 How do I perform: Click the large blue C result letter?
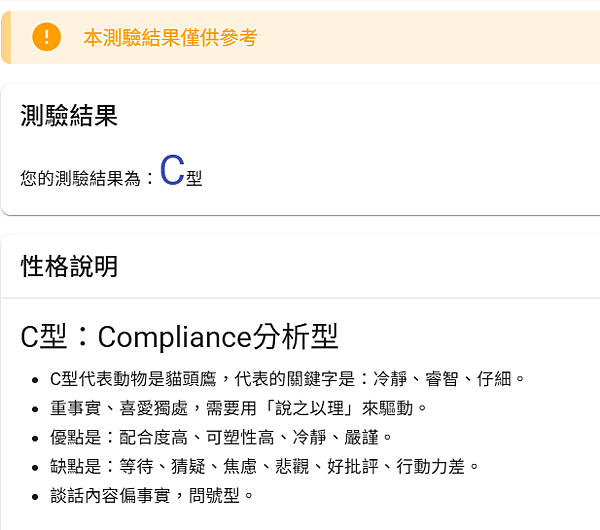(x=172, y=170)
